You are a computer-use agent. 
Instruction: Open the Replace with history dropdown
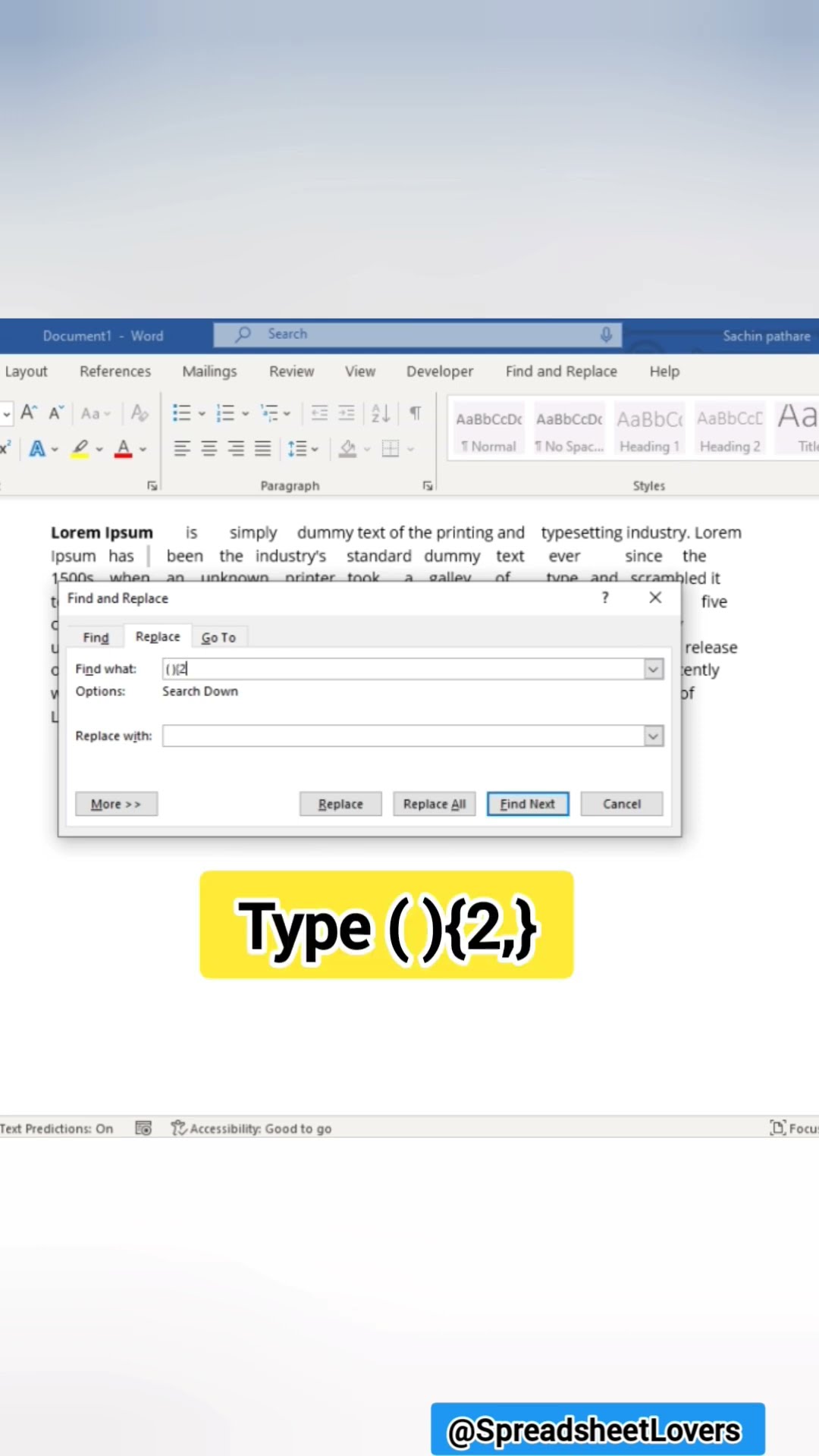click(x=654, y=736)
